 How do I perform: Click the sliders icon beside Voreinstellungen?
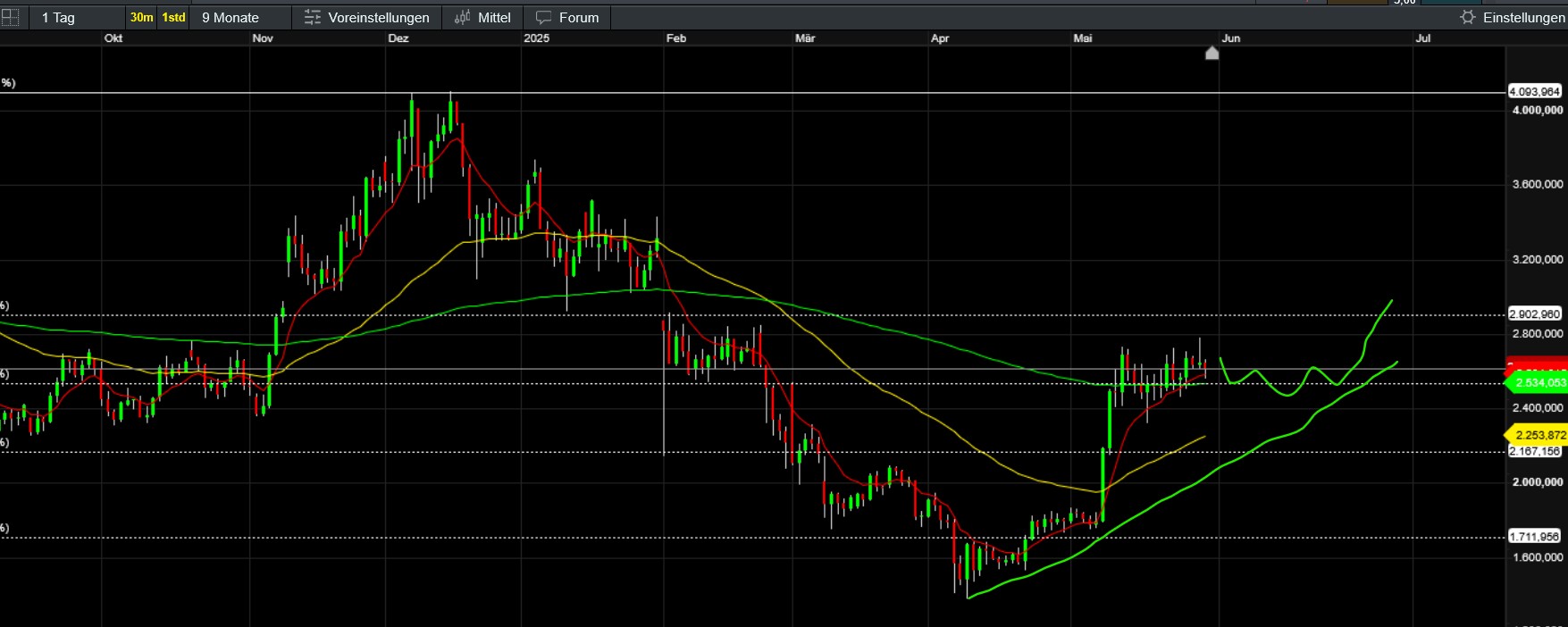312,18
